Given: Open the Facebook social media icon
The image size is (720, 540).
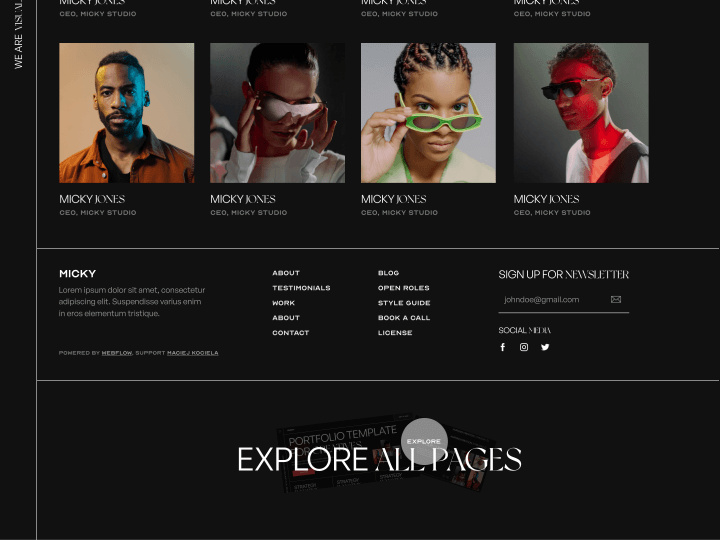Looking at the screenshot, I should [x=503, y=347].
